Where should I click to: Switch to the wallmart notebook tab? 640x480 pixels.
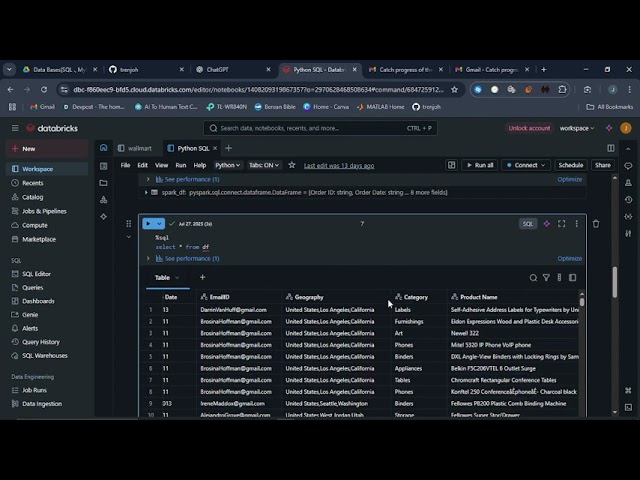135,148
